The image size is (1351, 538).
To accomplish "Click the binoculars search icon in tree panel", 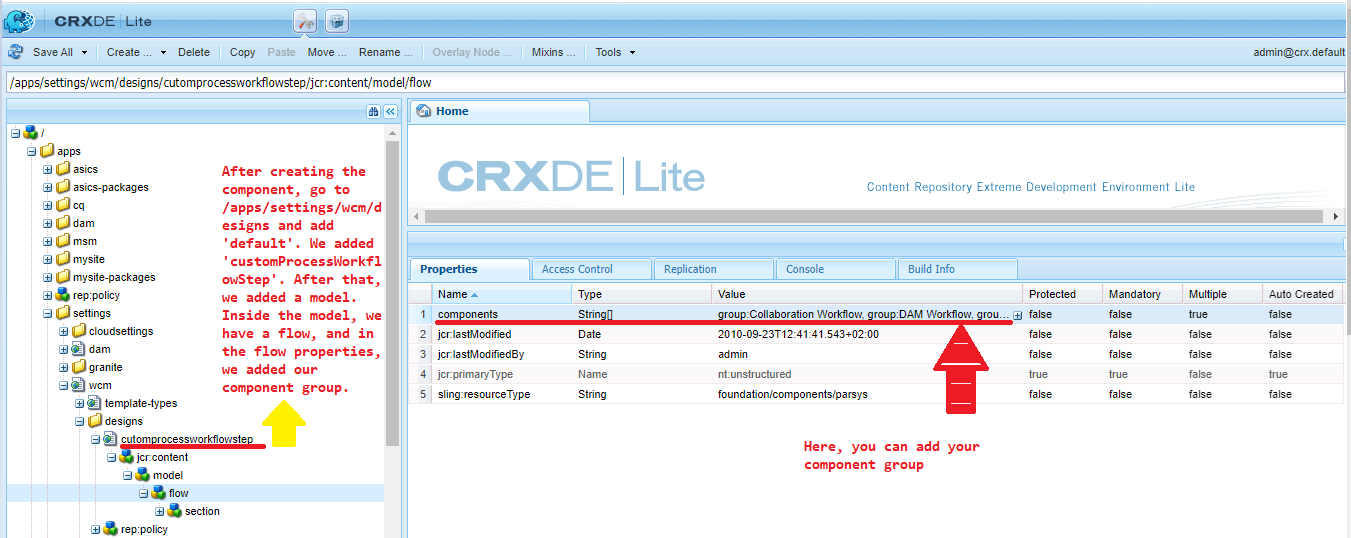I will (x=373, y=112).
